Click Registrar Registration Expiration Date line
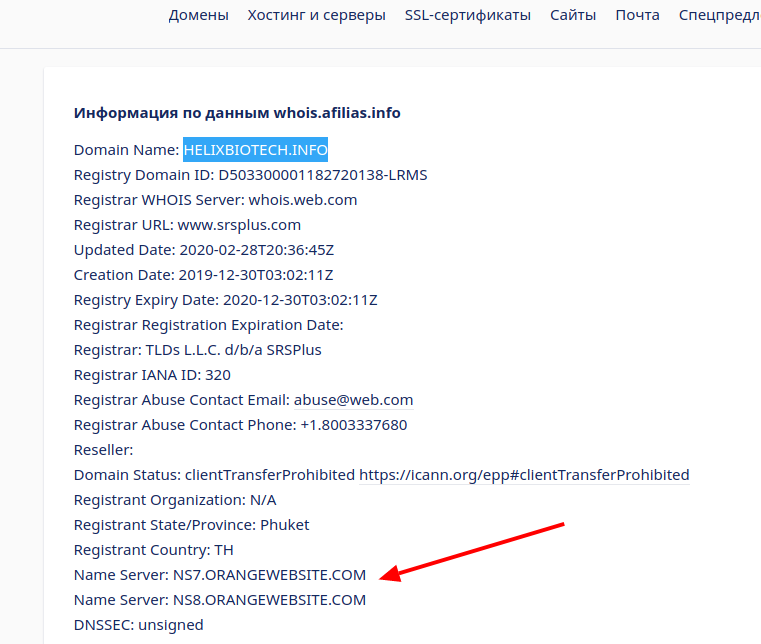761x644 pixels. [209, 325]
